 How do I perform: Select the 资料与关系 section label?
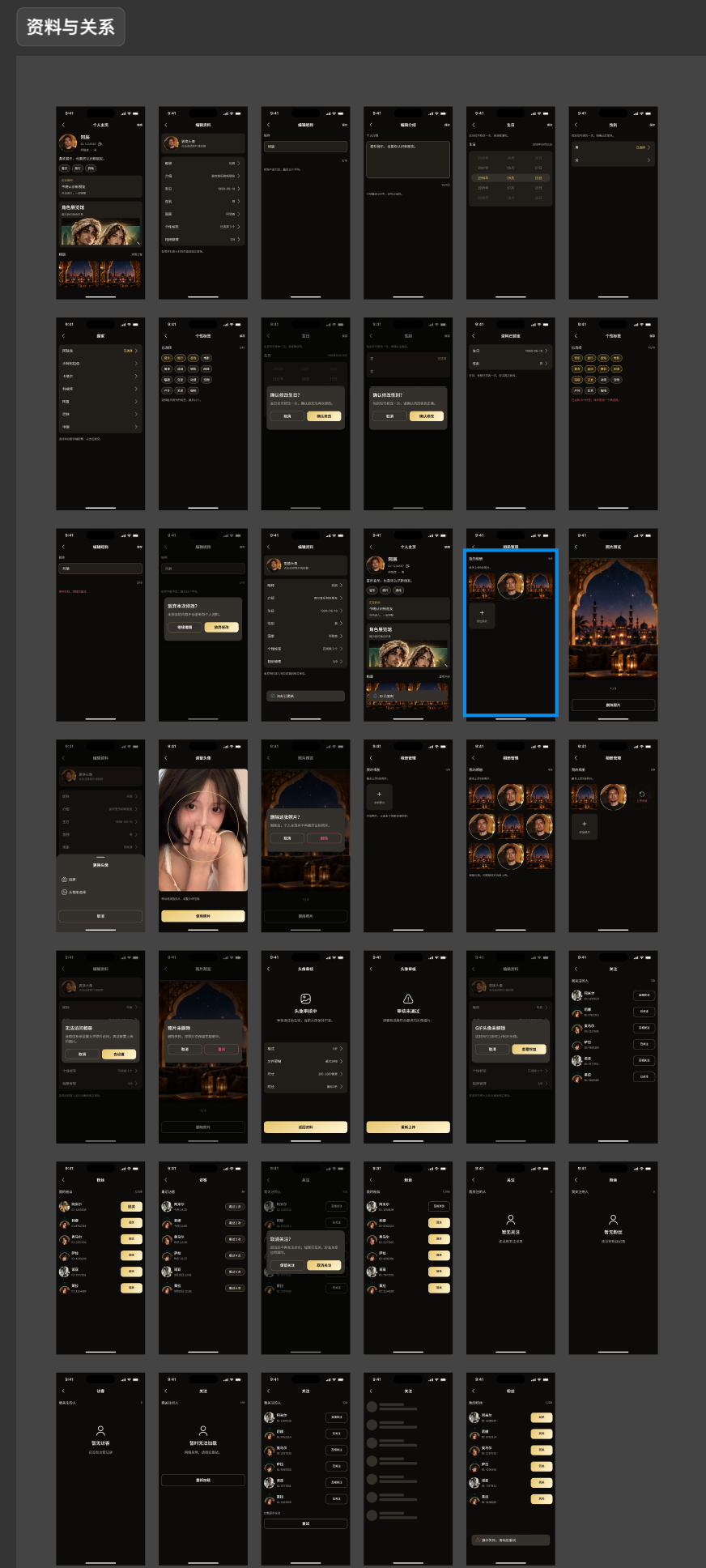(x=70, y=27)
